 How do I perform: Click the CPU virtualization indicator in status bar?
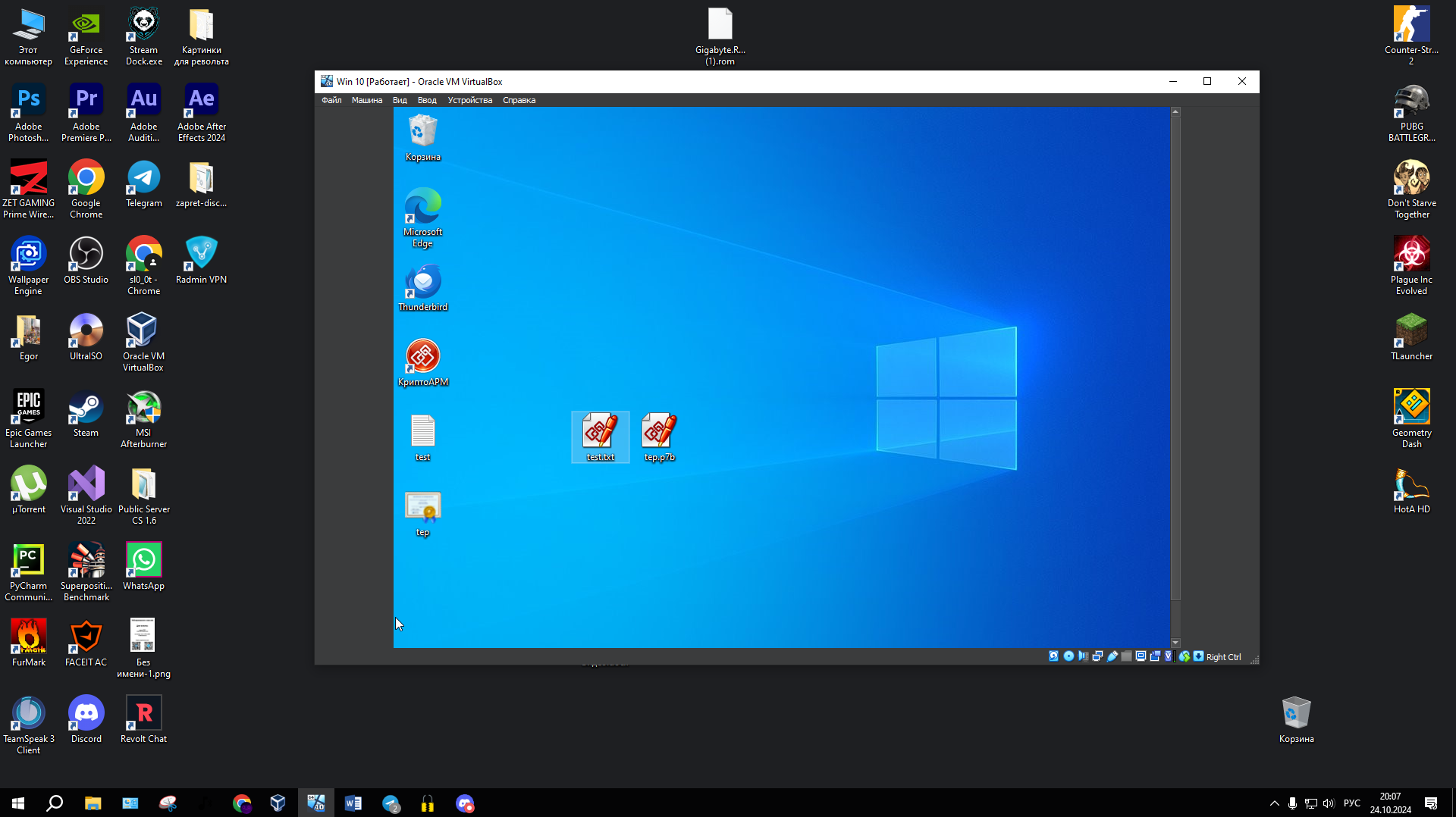tap(1169, 656)
